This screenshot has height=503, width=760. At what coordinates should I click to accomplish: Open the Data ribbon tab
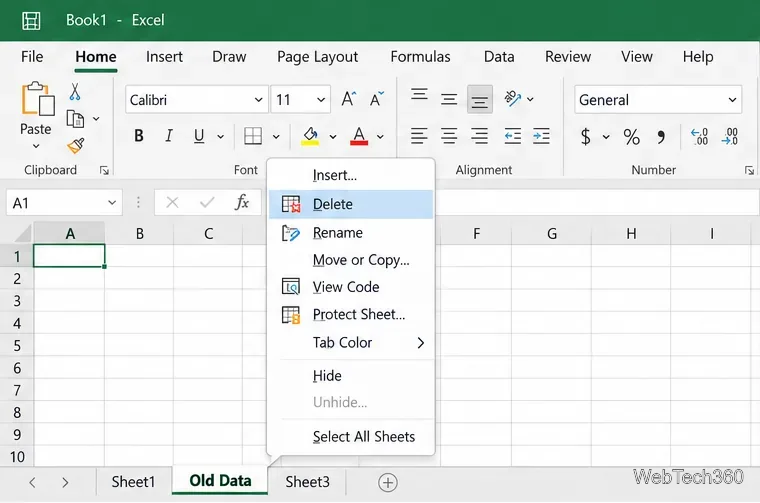[x=499, y=57]
